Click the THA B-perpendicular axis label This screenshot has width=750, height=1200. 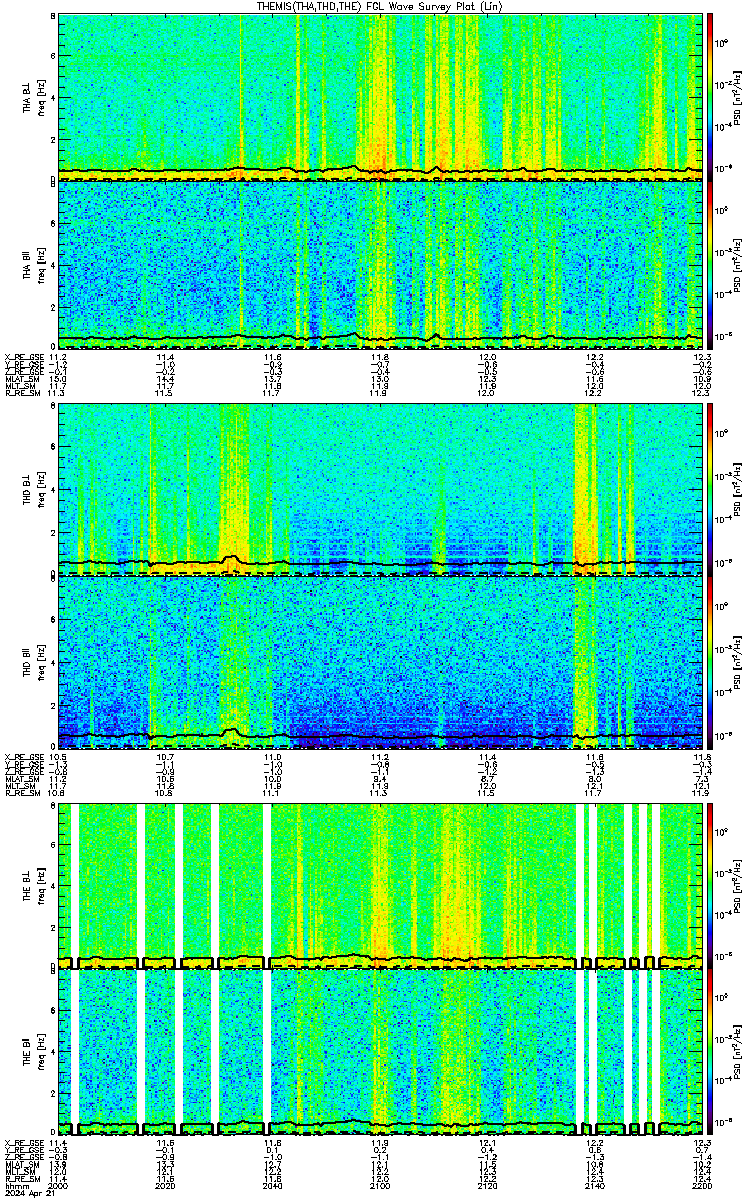coord(28,97)
